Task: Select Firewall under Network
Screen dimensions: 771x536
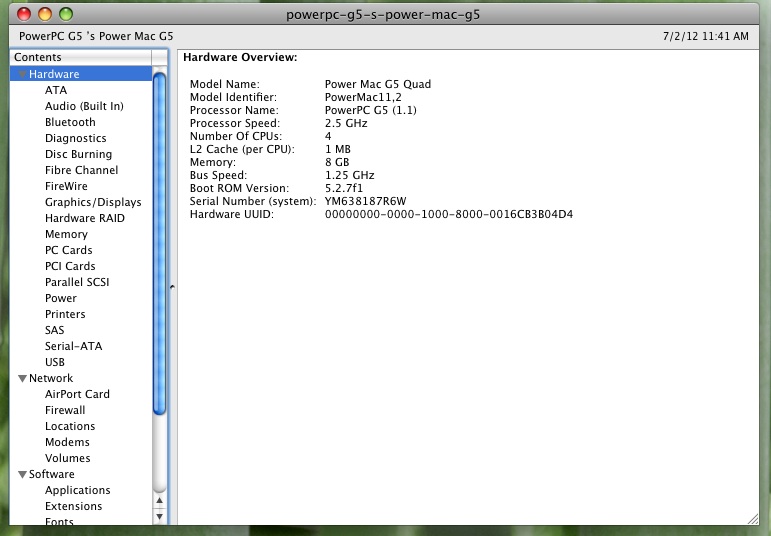Action: pyautogui.click(x=65, y=410)
